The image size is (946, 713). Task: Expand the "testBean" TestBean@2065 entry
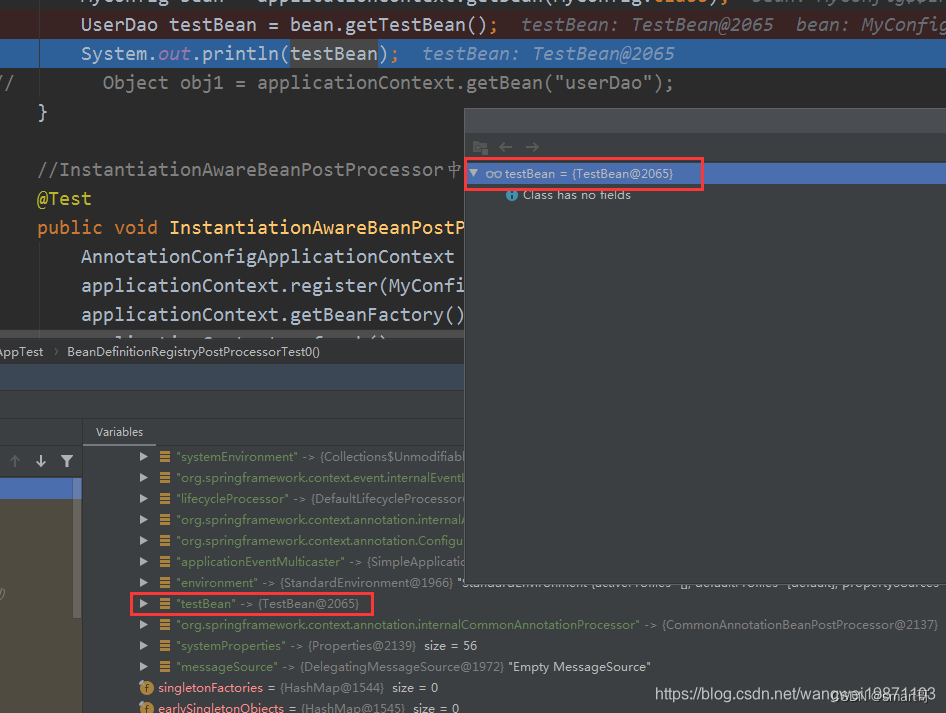[144, 603]
